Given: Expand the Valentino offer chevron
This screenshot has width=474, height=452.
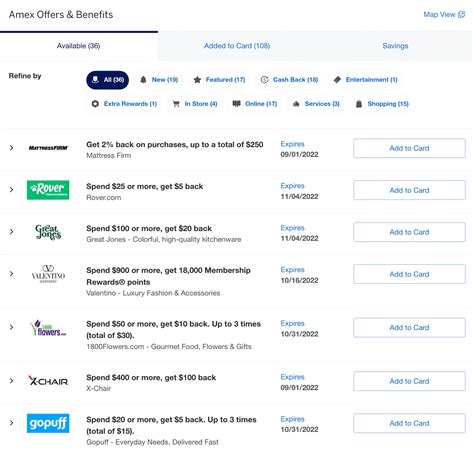Looking at the screenshot, I should [12, 274].
